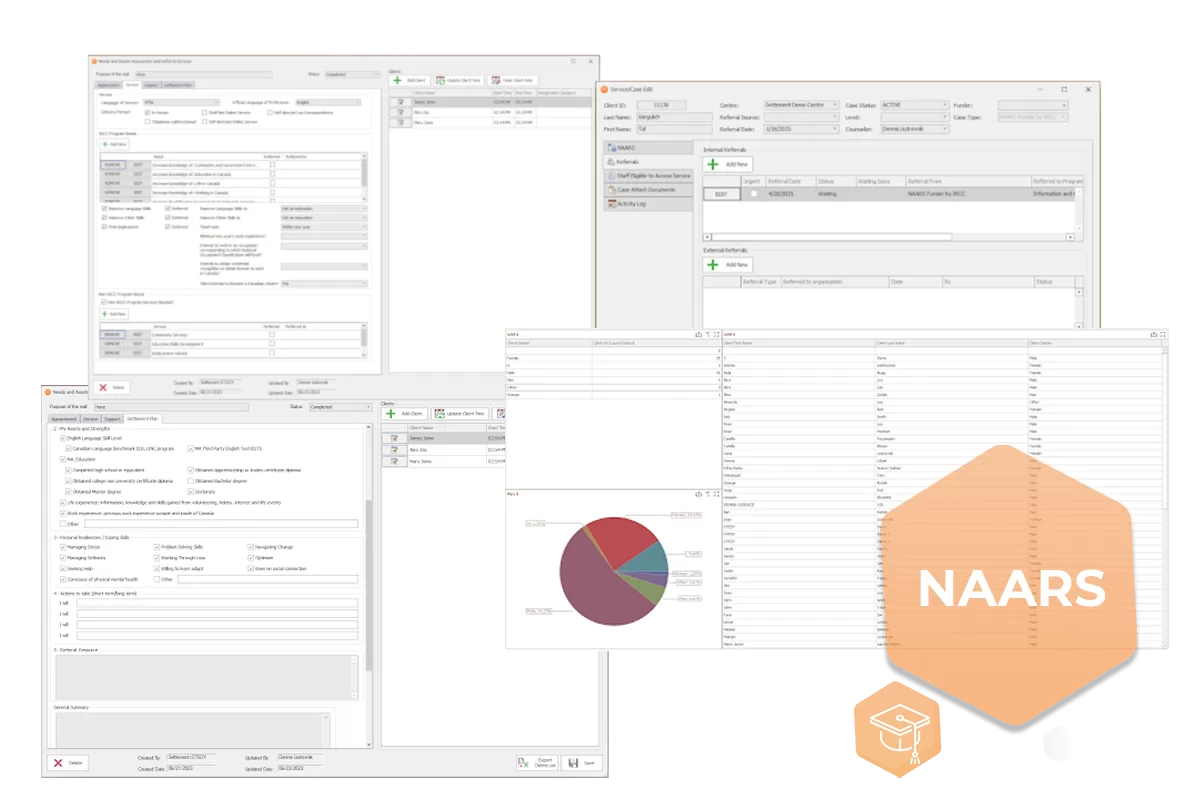Click the green plus Add New under External Referrals
Viewport: 1200px width, 800px height.
(x=727, y=264)
